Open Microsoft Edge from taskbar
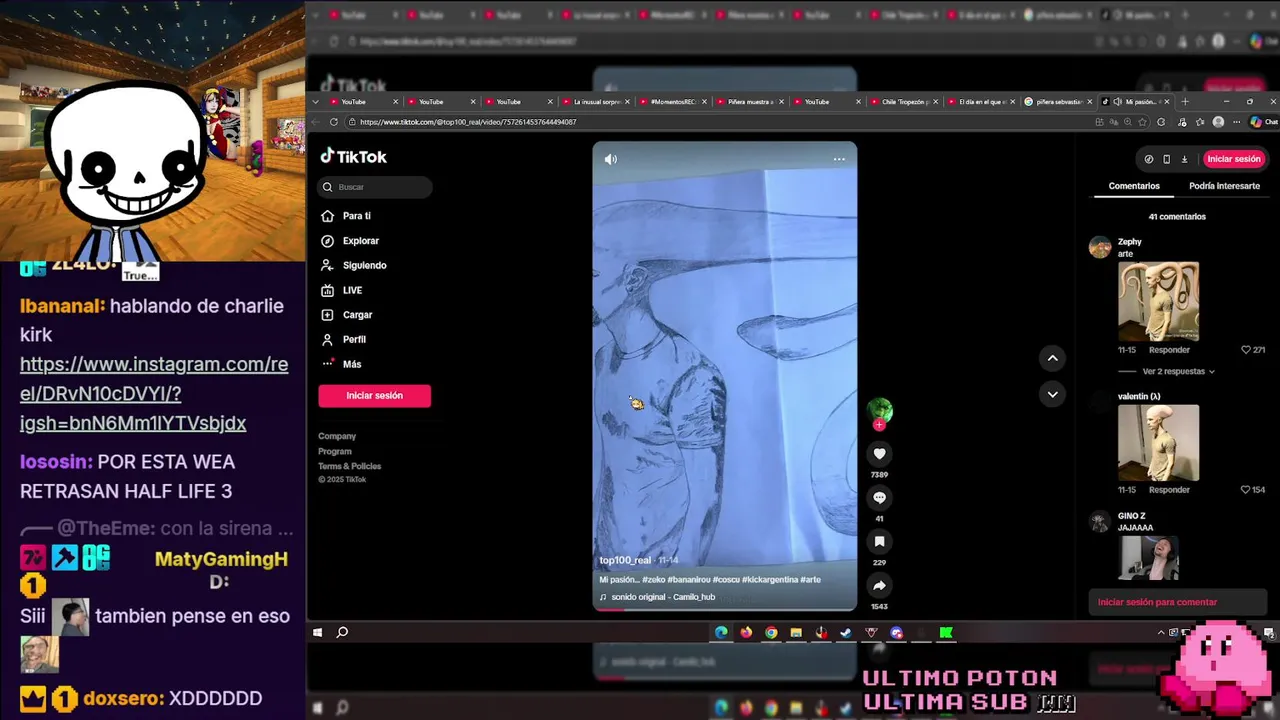 click(x=721, y=633)
